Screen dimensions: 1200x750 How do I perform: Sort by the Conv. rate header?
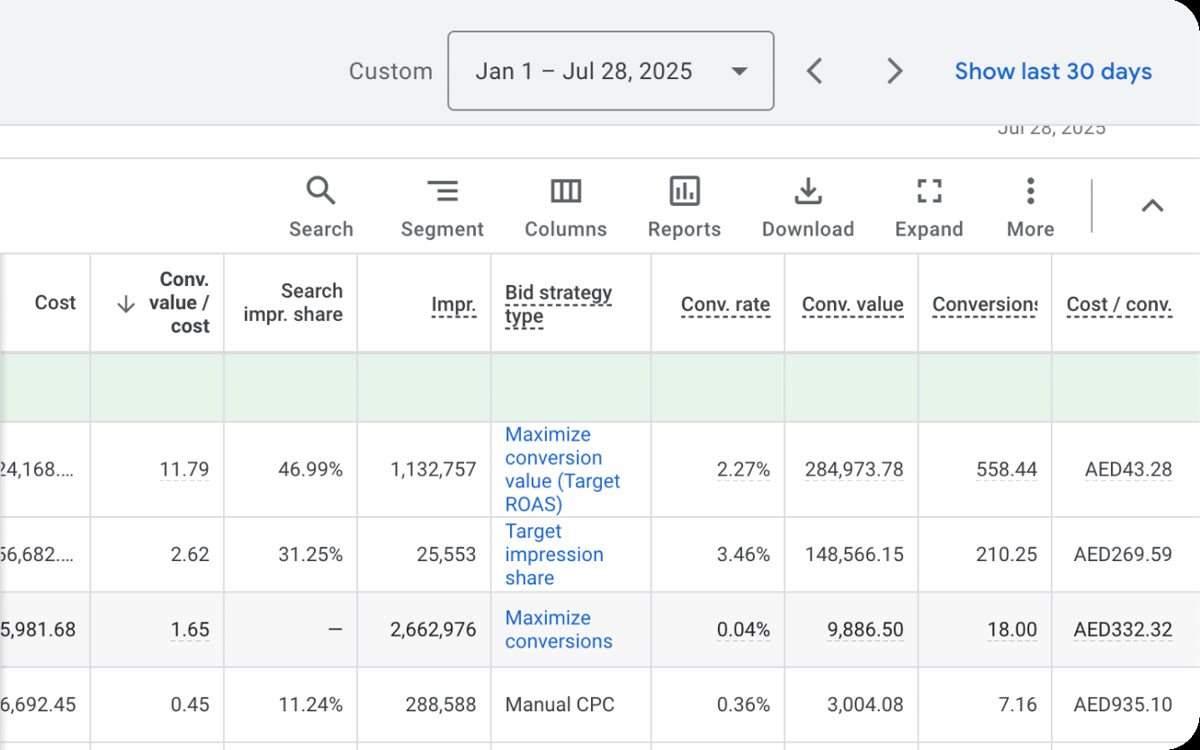(x=726, y=305)
